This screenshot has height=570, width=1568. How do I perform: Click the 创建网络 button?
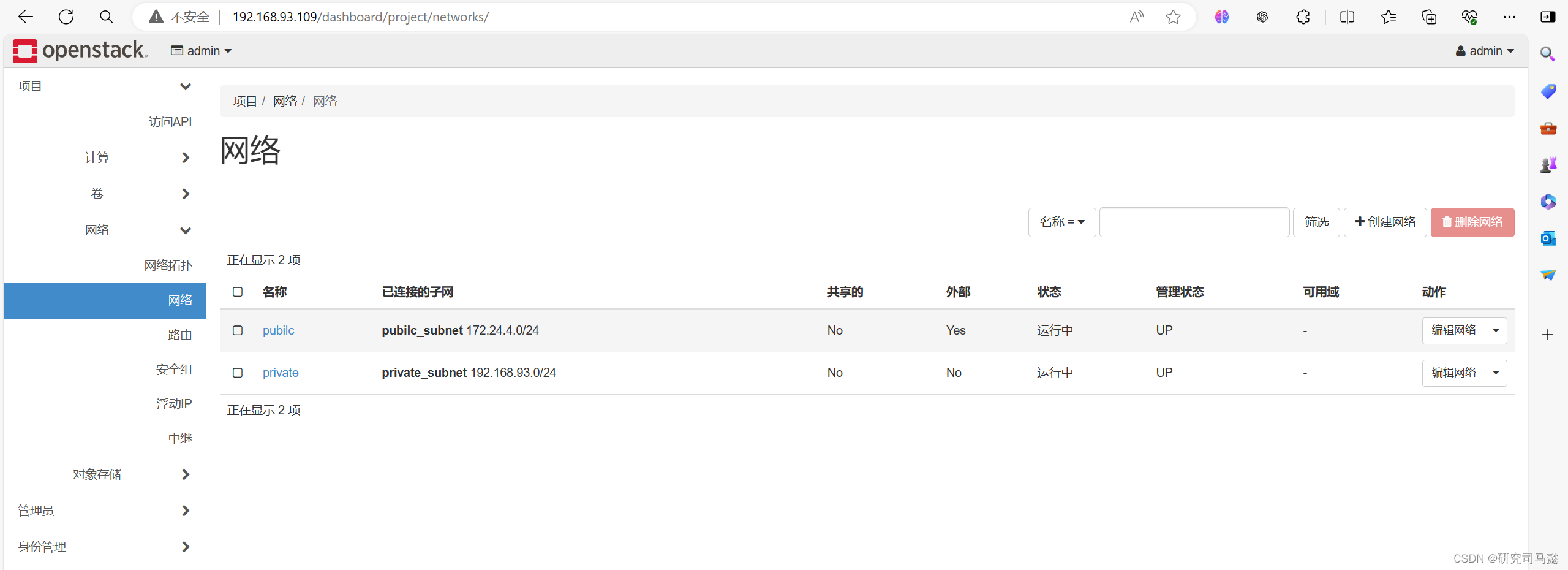[x=1385, y=222]
